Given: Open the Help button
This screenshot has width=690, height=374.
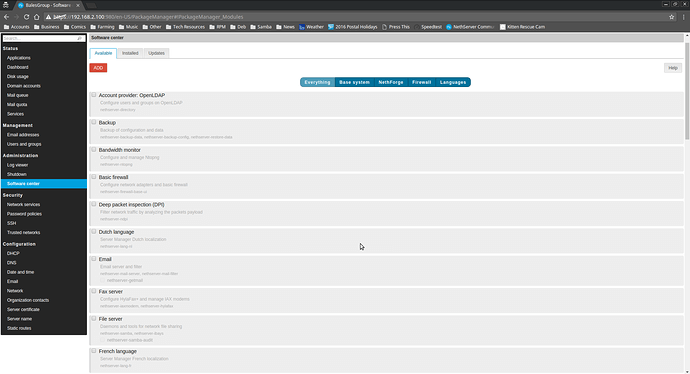Looking at the screenshot, I should (673, 68).
